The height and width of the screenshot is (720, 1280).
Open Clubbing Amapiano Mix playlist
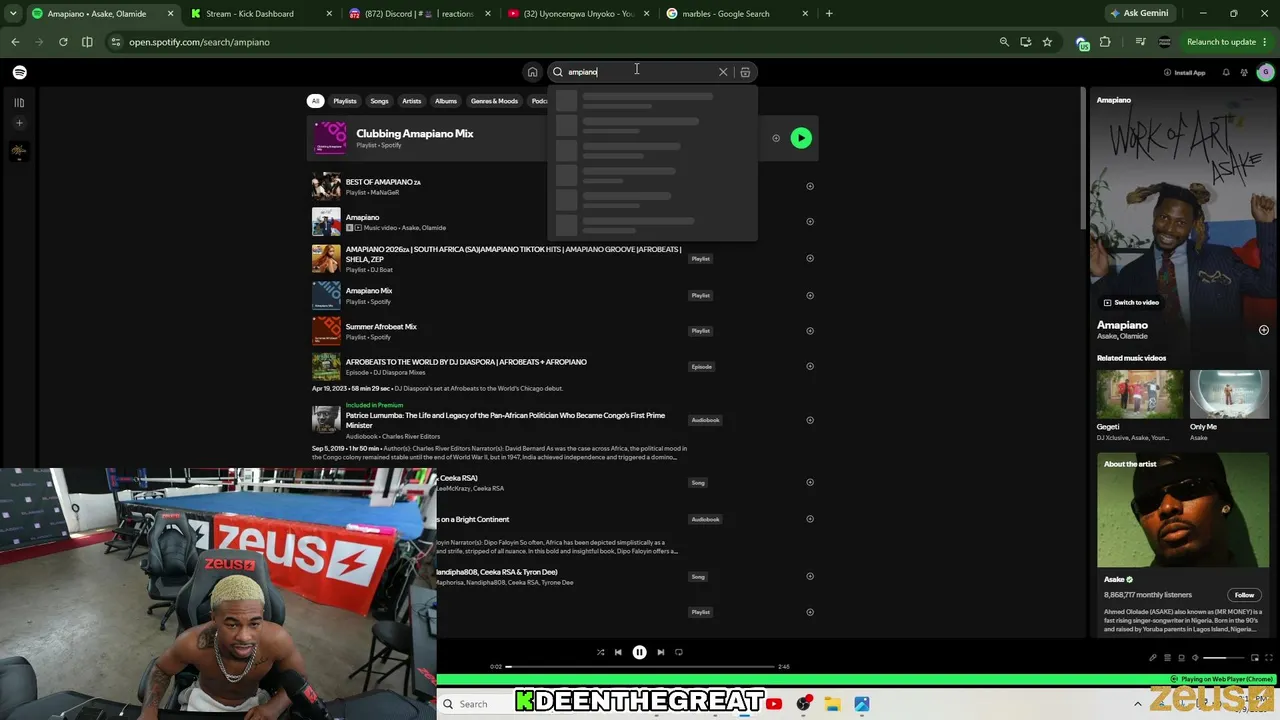click(415, 133)
